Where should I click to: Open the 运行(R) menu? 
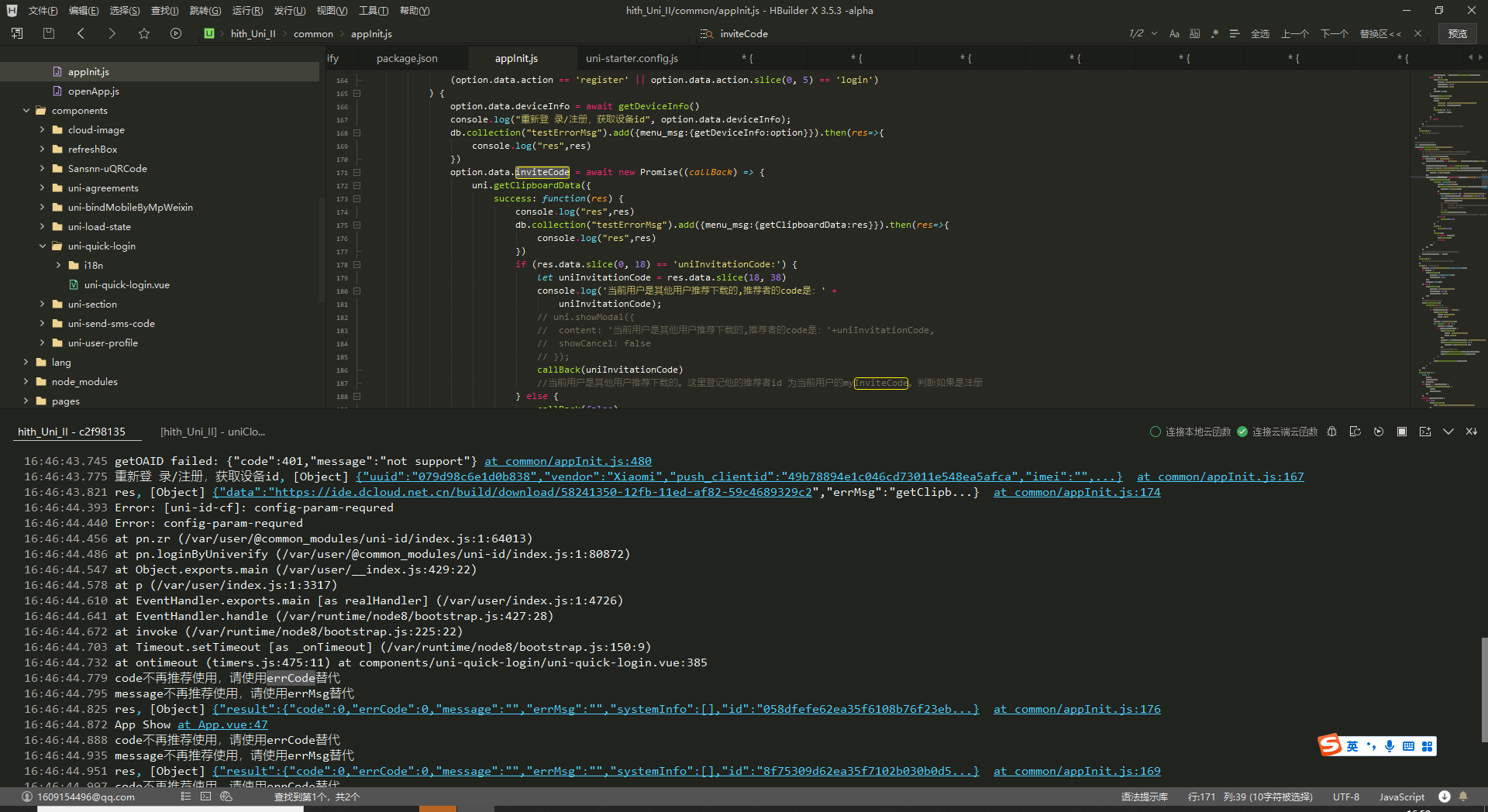pos(247,11)
